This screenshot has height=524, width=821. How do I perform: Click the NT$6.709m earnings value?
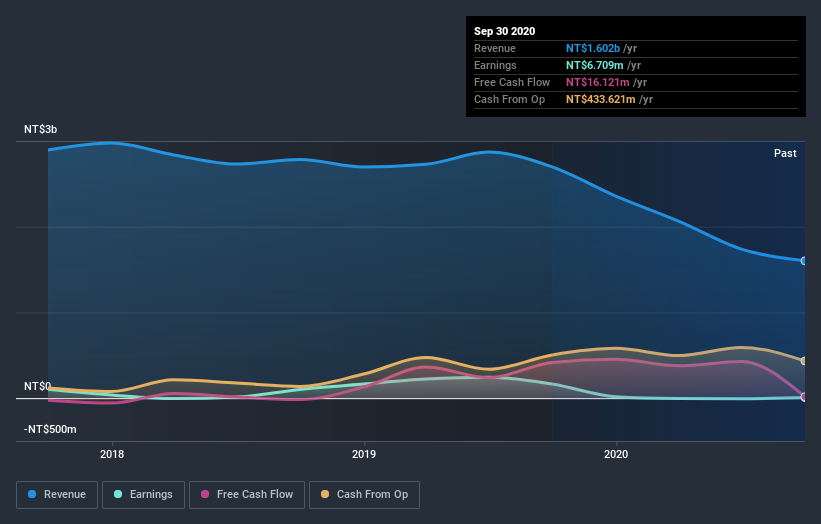[594, 65]
